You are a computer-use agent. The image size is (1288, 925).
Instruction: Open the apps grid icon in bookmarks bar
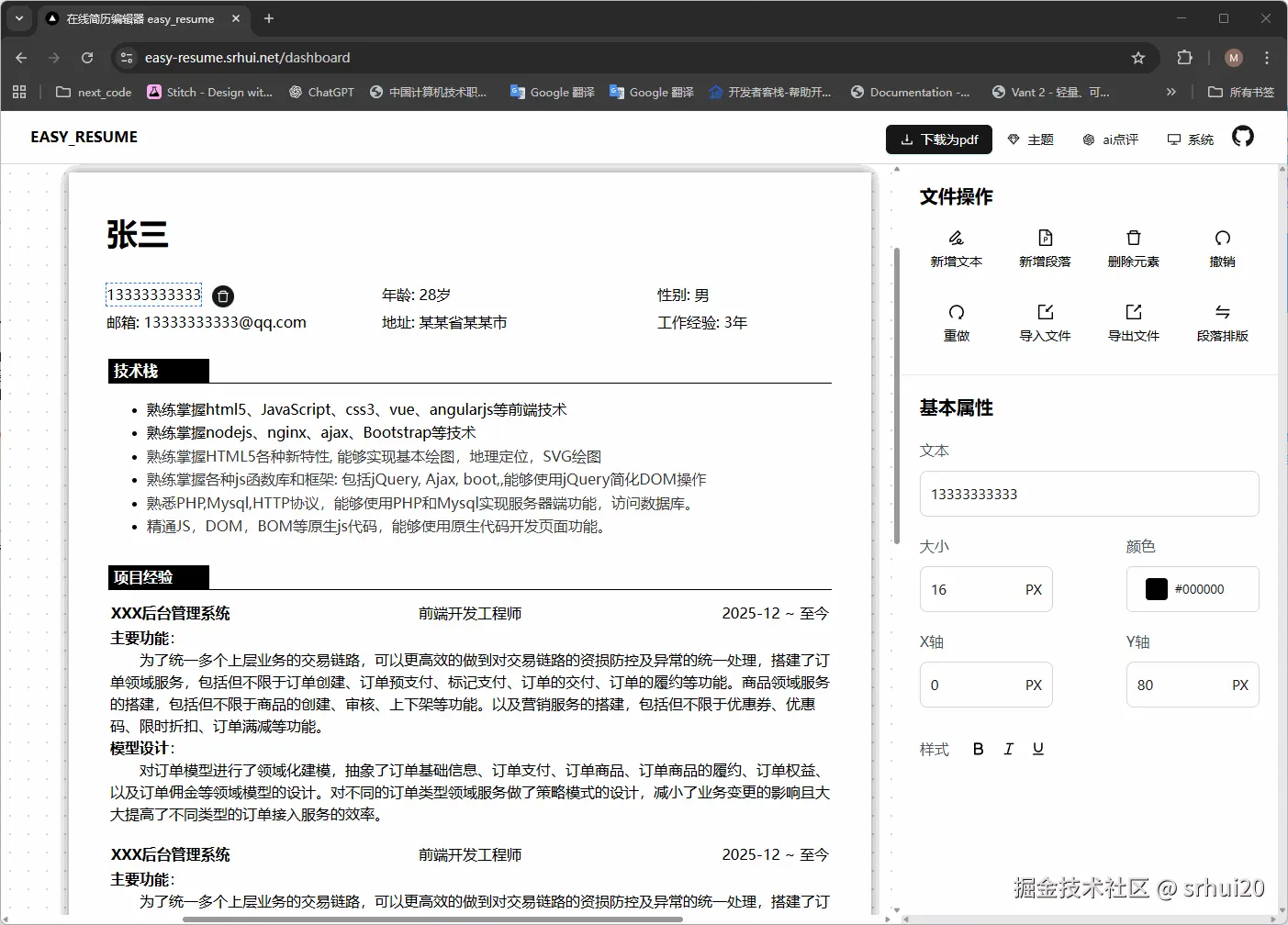tap(19, 92)
